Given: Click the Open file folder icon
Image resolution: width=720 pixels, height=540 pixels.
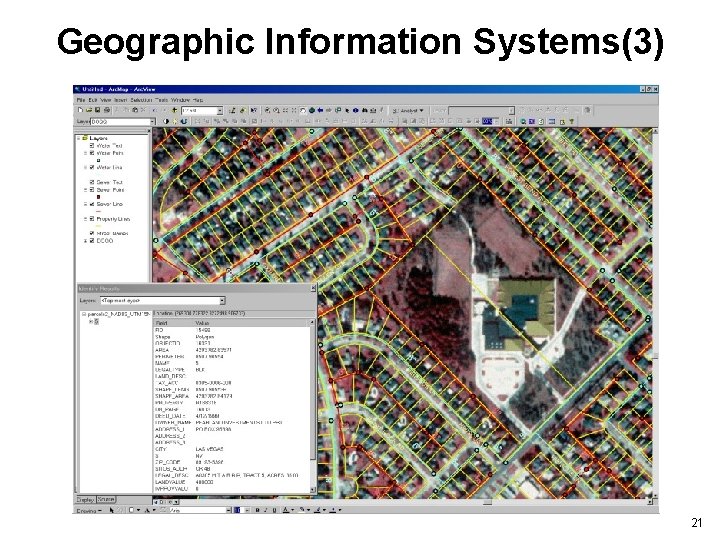Looking at the screenshot, I should click(89, 110).
